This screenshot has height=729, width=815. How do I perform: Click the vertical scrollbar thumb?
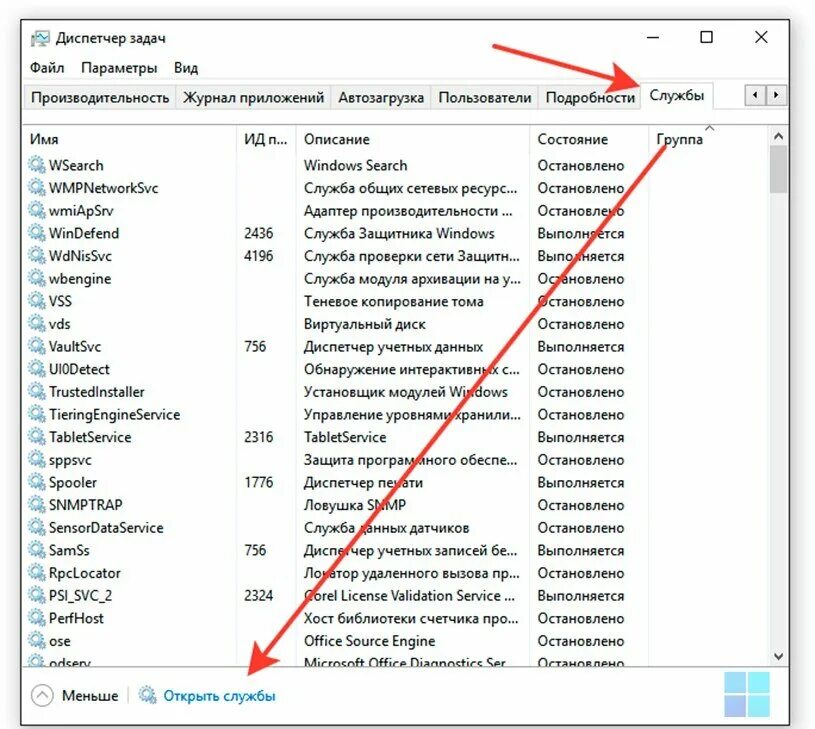pos(778,169)
